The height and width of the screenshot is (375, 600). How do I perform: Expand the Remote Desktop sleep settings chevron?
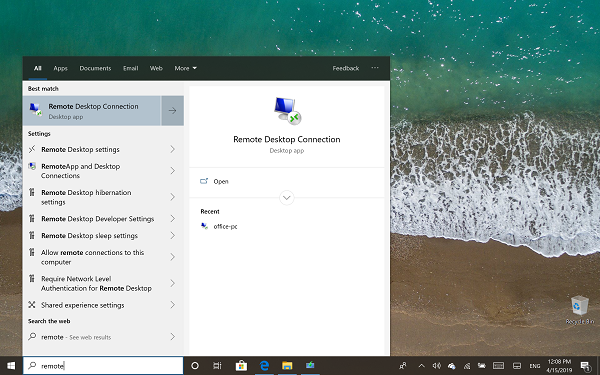pos(173,235)
